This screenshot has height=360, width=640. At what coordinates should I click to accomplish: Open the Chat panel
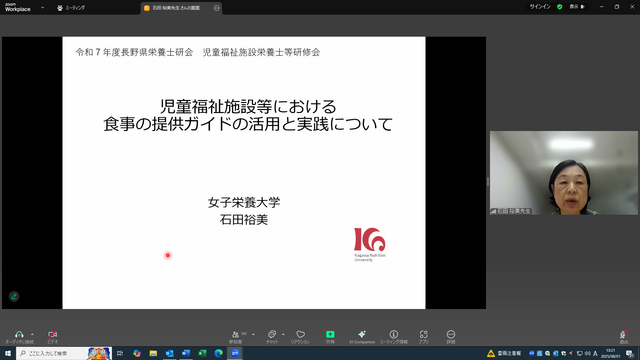(272, 337)
